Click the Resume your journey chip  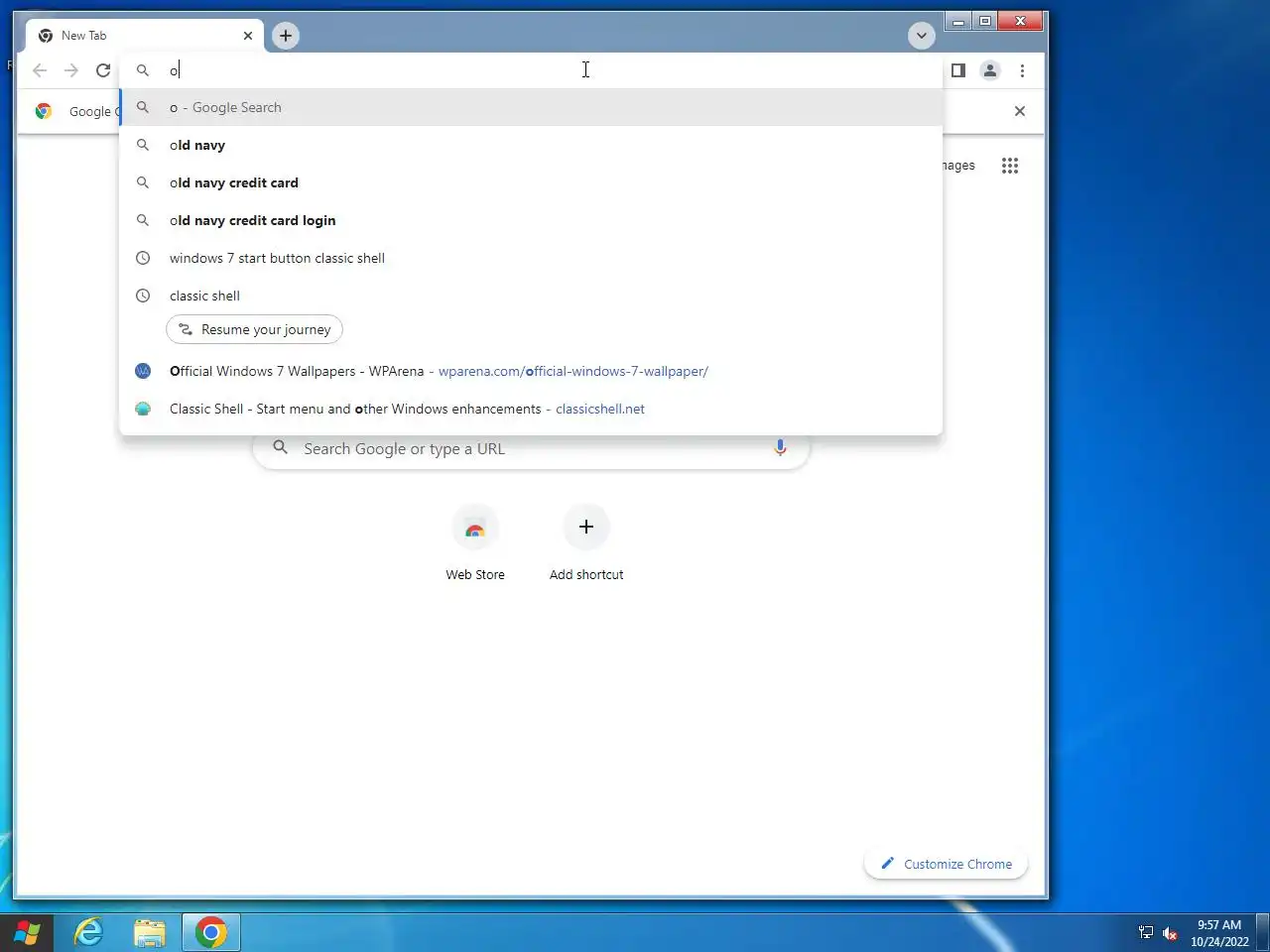coord(255,329)
